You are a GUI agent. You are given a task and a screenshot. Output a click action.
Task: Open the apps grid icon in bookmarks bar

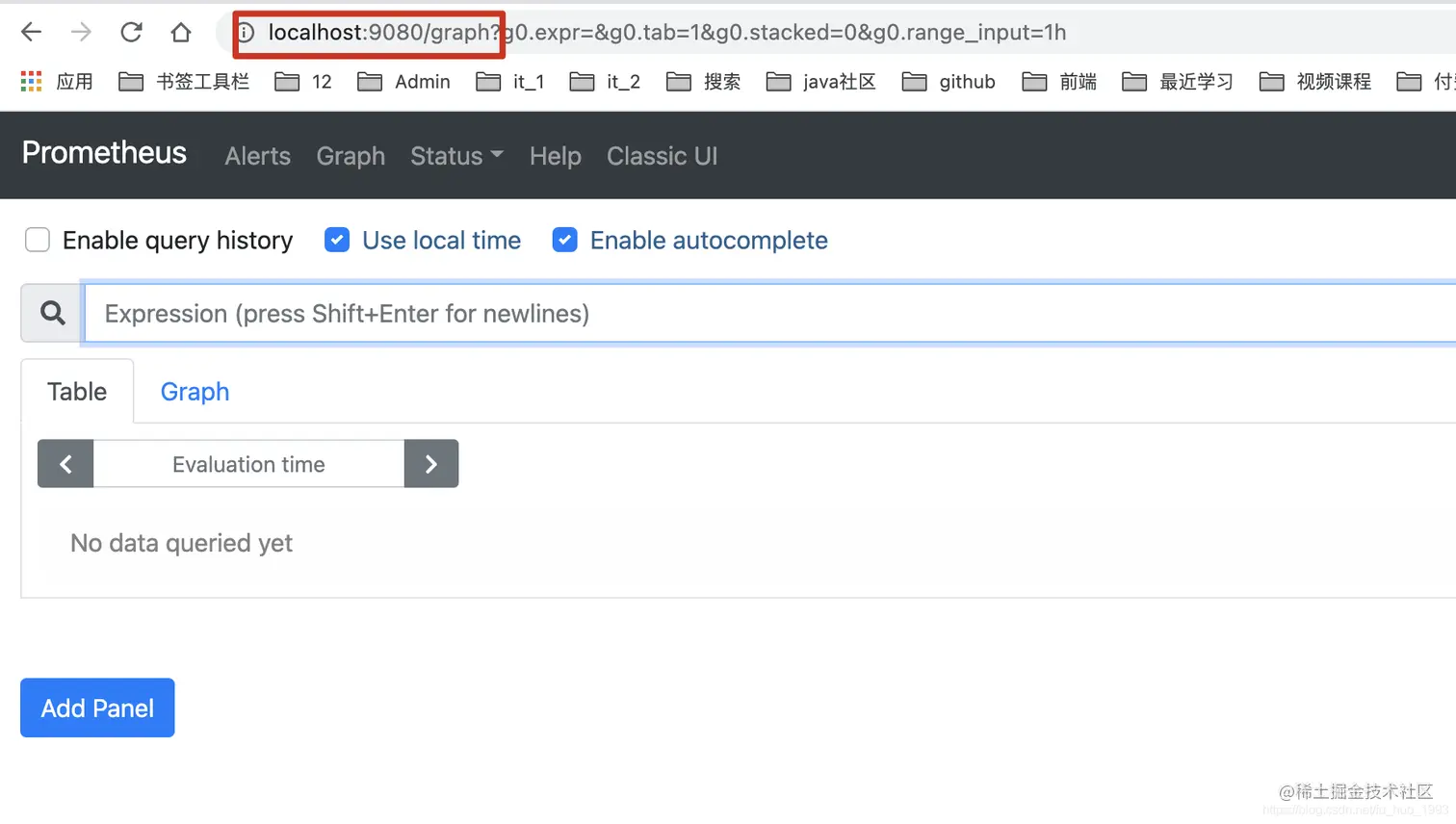(x=32, y=82)
